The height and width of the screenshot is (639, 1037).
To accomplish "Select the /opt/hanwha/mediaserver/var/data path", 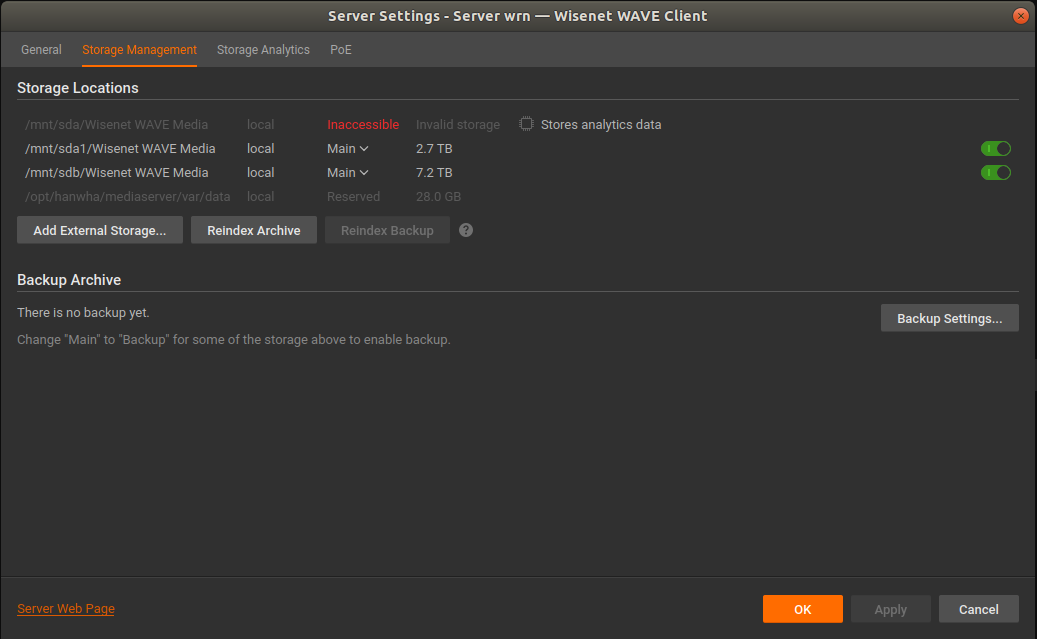I will click(128, 196).
